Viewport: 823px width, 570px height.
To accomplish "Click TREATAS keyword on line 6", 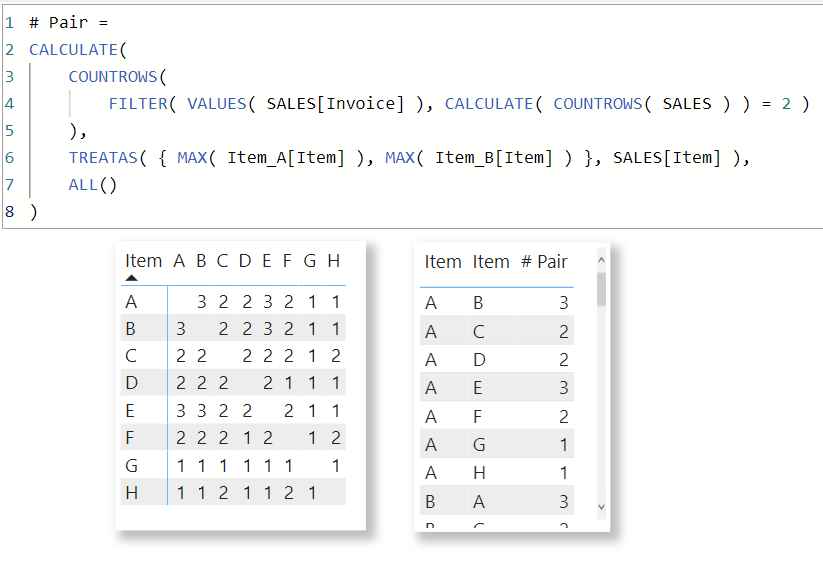I will tap(103, 158).
